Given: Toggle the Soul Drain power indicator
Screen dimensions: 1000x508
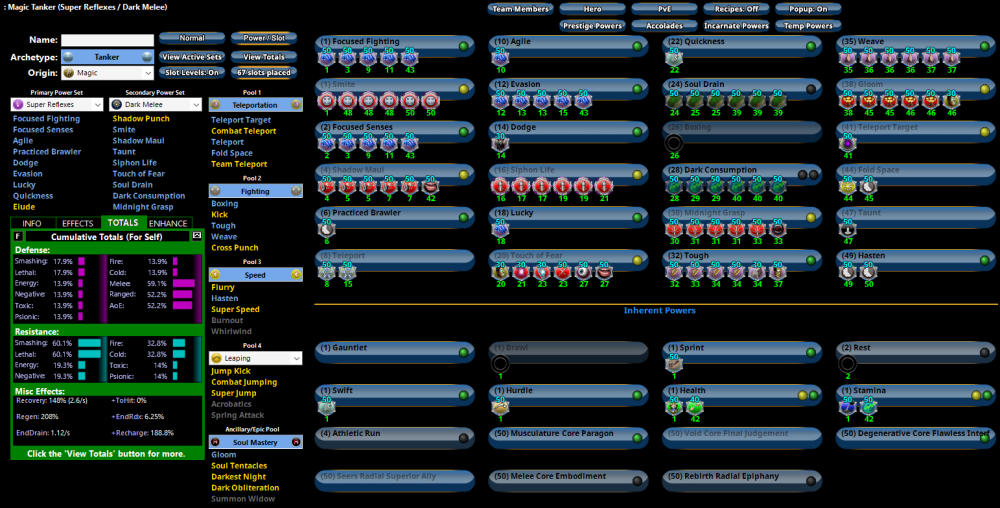Looking at the screenshot, I should (812, 88).
